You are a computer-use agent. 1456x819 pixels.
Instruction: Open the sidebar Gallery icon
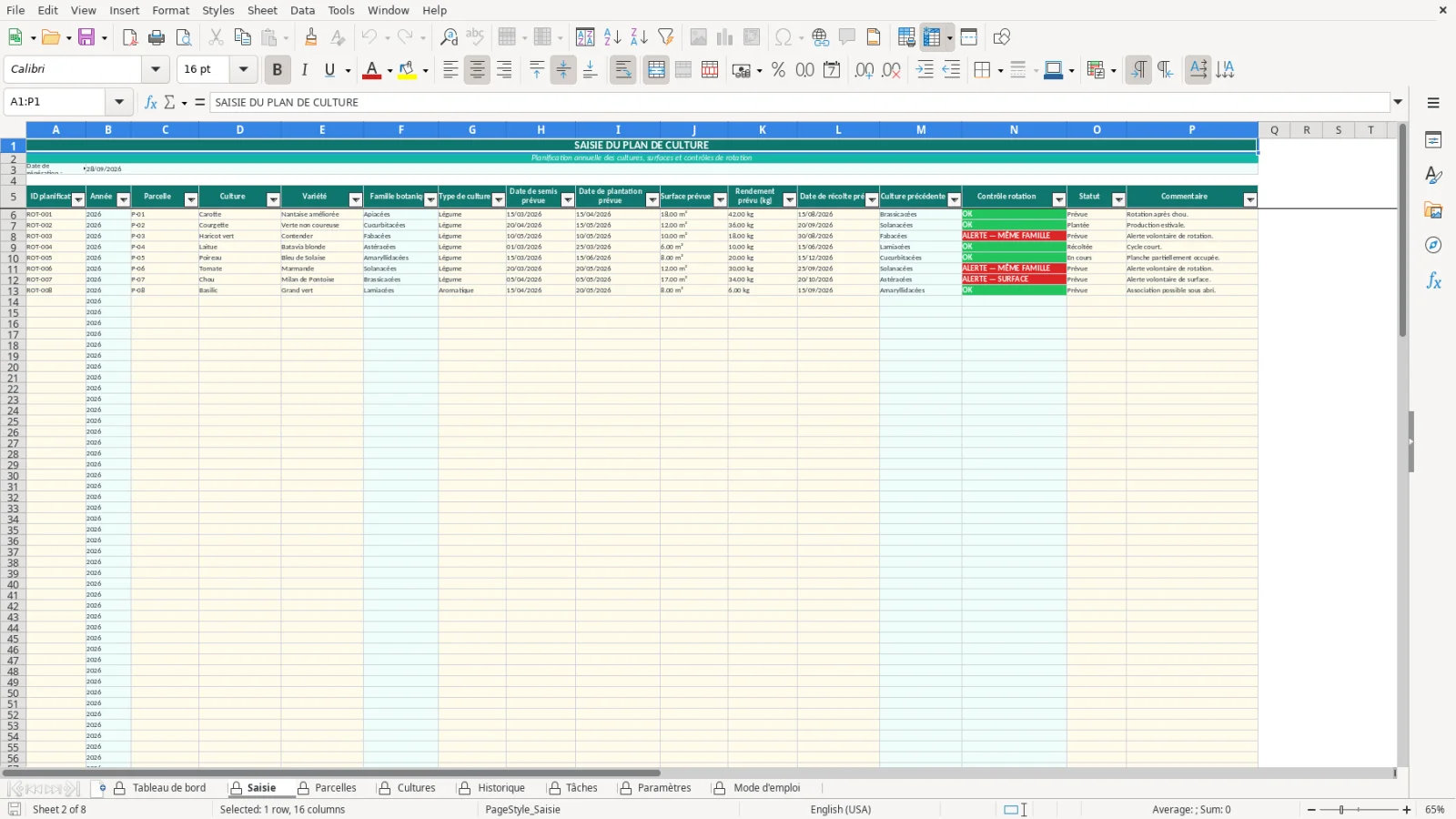click(1433, 210)
